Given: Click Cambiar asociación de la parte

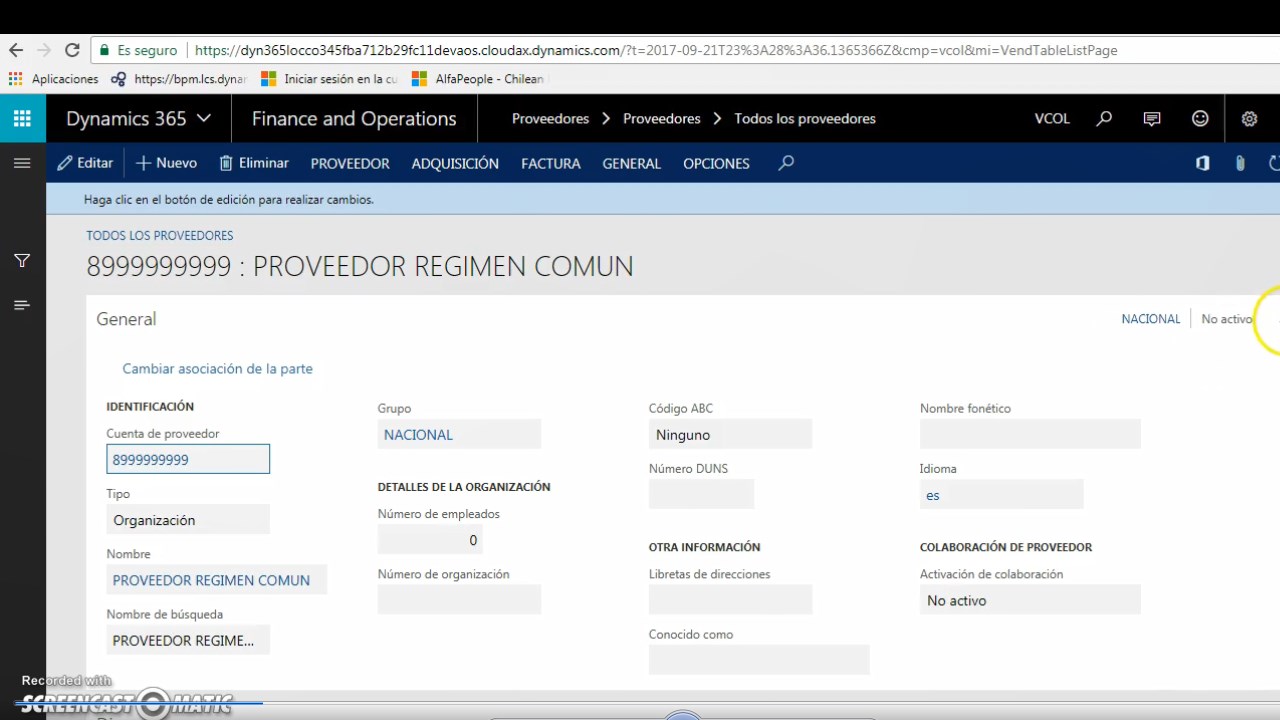Looking at the screenshot, I should pos(217,369).
